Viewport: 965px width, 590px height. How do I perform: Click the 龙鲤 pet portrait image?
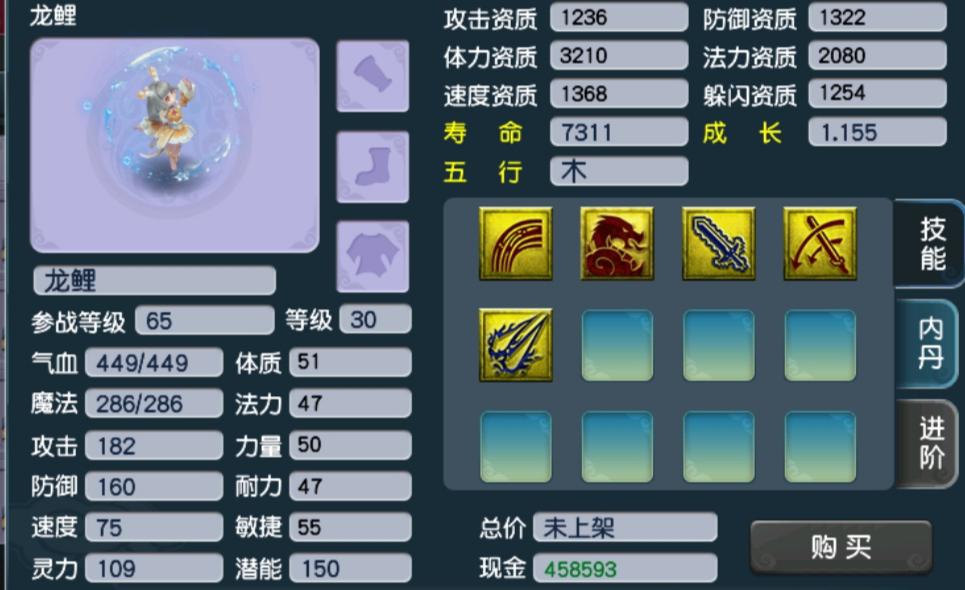(x=175, y=145)
